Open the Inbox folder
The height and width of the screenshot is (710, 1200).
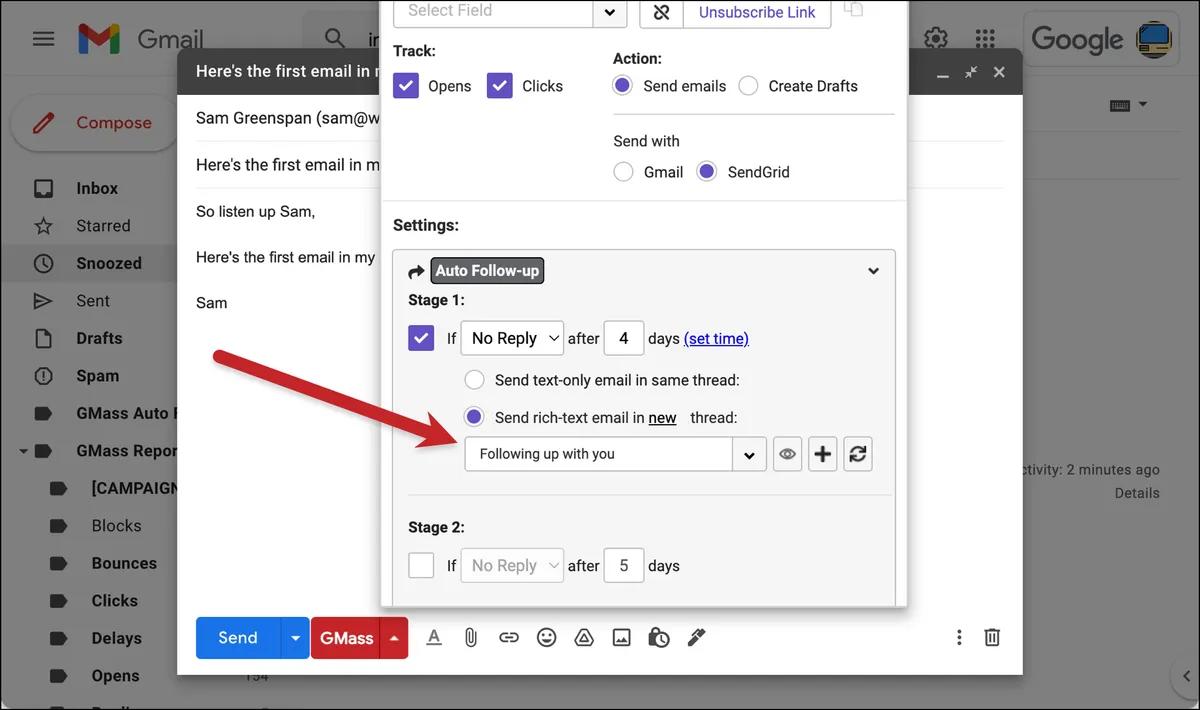pos(97,188)
